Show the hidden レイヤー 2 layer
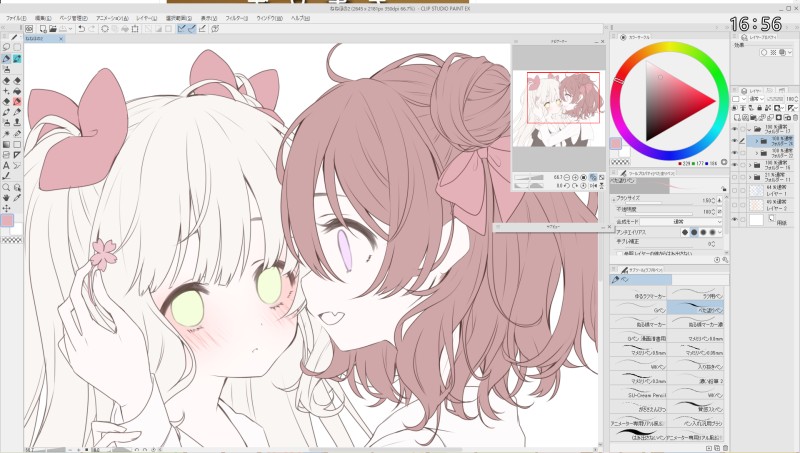The height and width of the screenshot is (453, 800). (x=735, y=205)
